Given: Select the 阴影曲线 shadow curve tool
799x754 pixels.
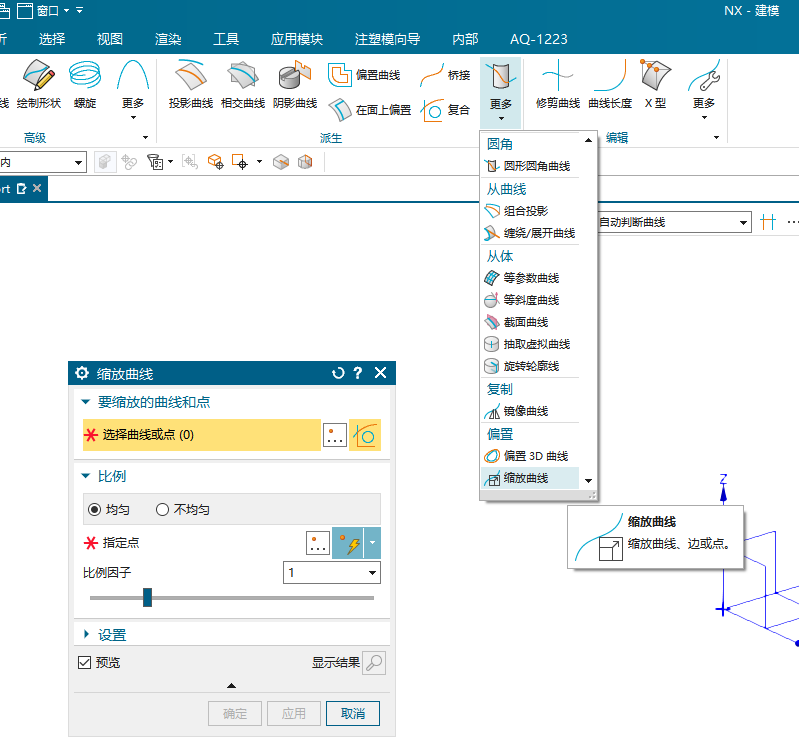Looking at the screenshot, I should (295, 84).
